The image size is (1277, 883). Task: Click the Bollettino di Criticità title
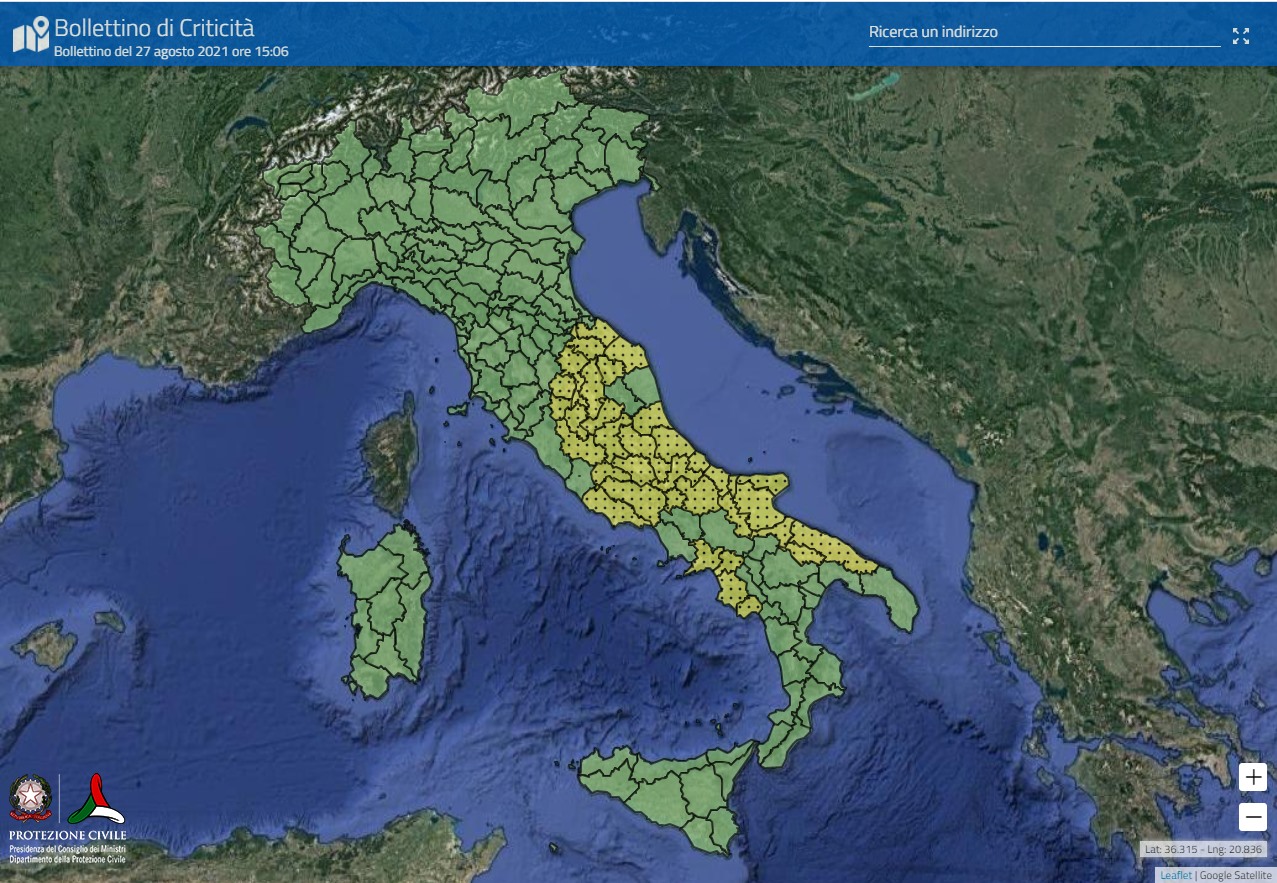(154, 27)
